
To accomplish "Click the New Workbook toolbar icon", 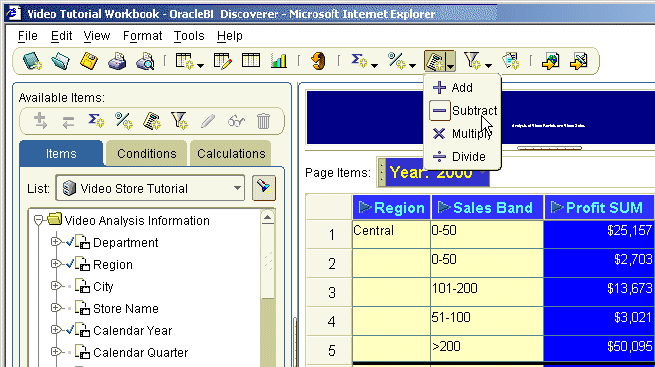I will 32,61.
